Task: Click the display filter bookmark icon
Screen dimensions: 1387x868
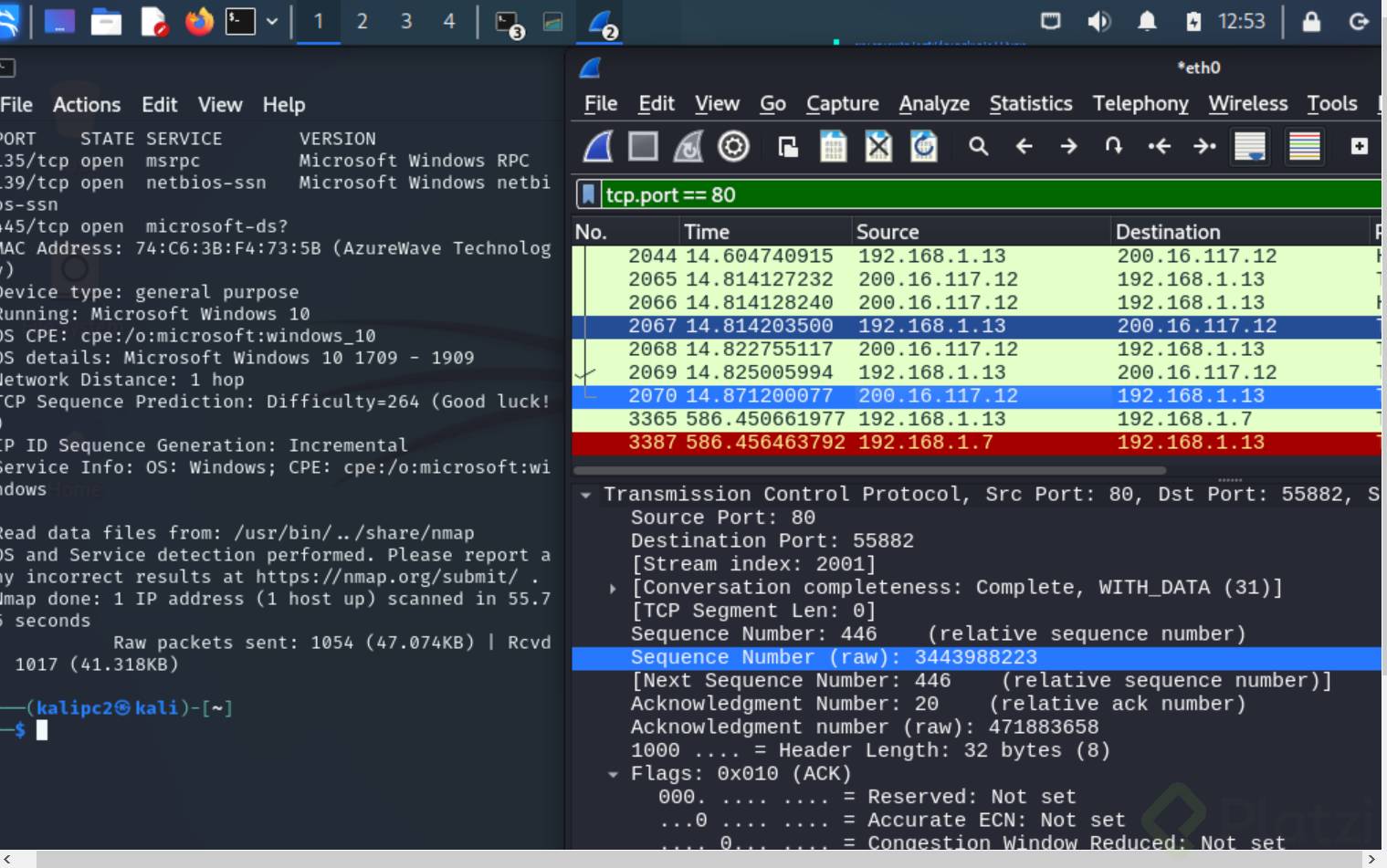Action: click(589, 194)
